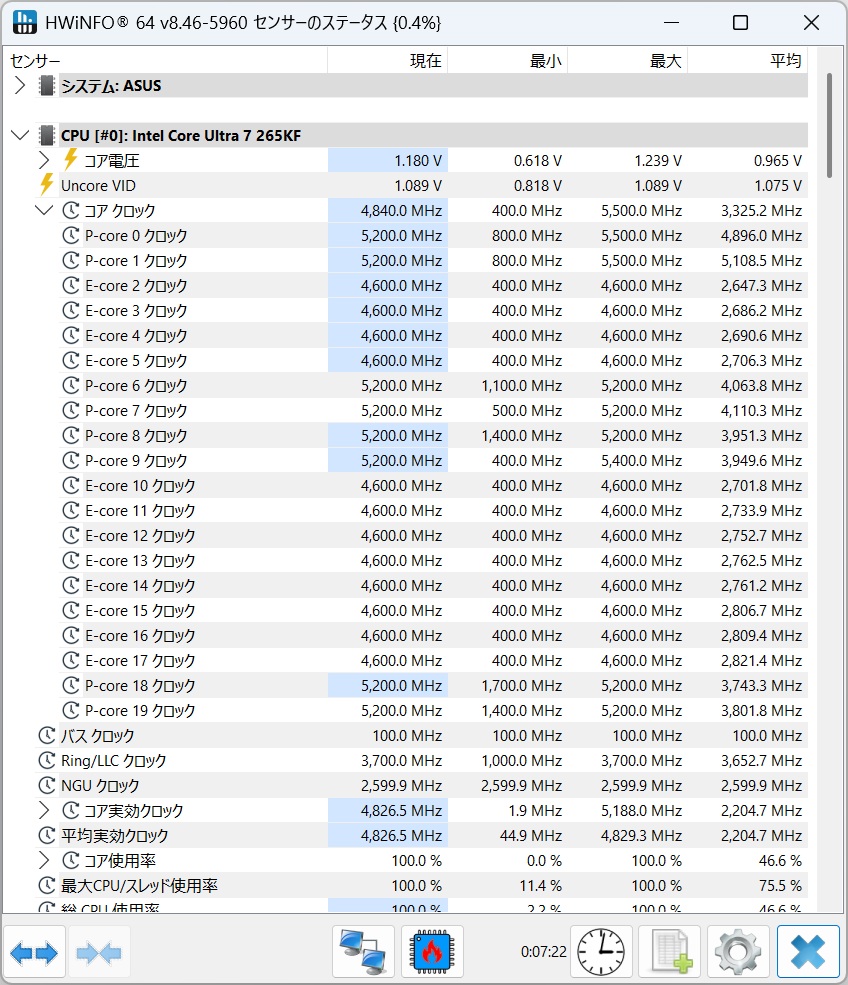Click the clock icon of 平均実効クロック
This screenshot has width=848, height=985.
[x=46, y=835]
